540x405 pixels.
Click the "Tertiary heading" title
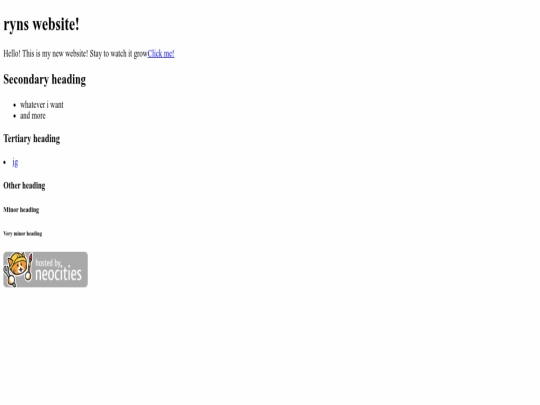[x=32, y=139]
